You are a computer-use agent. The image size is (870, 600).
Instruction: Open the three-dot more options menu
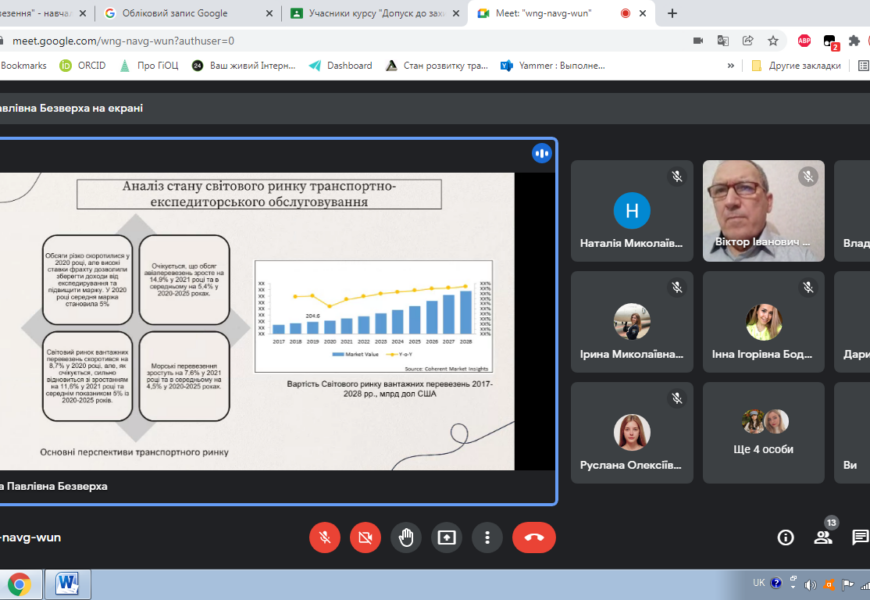point(487,537)
